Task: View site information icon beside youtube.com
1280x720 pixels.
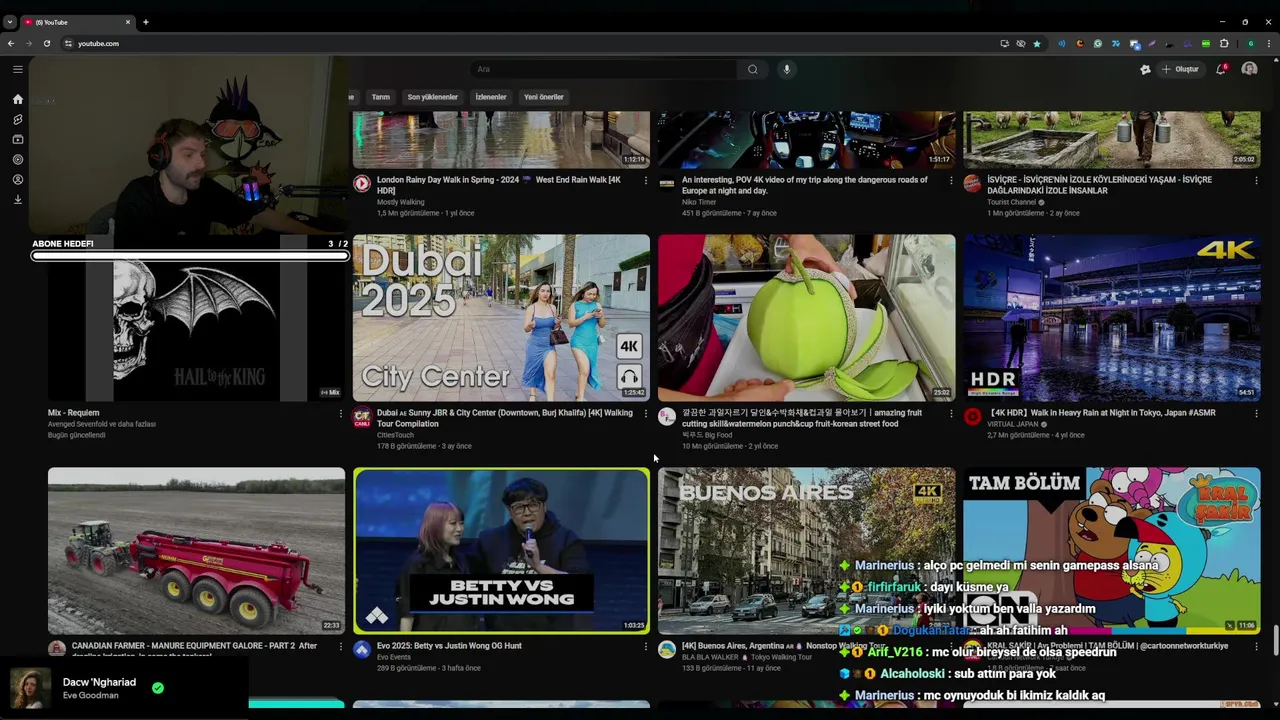Action: click(x=68, y=43)
